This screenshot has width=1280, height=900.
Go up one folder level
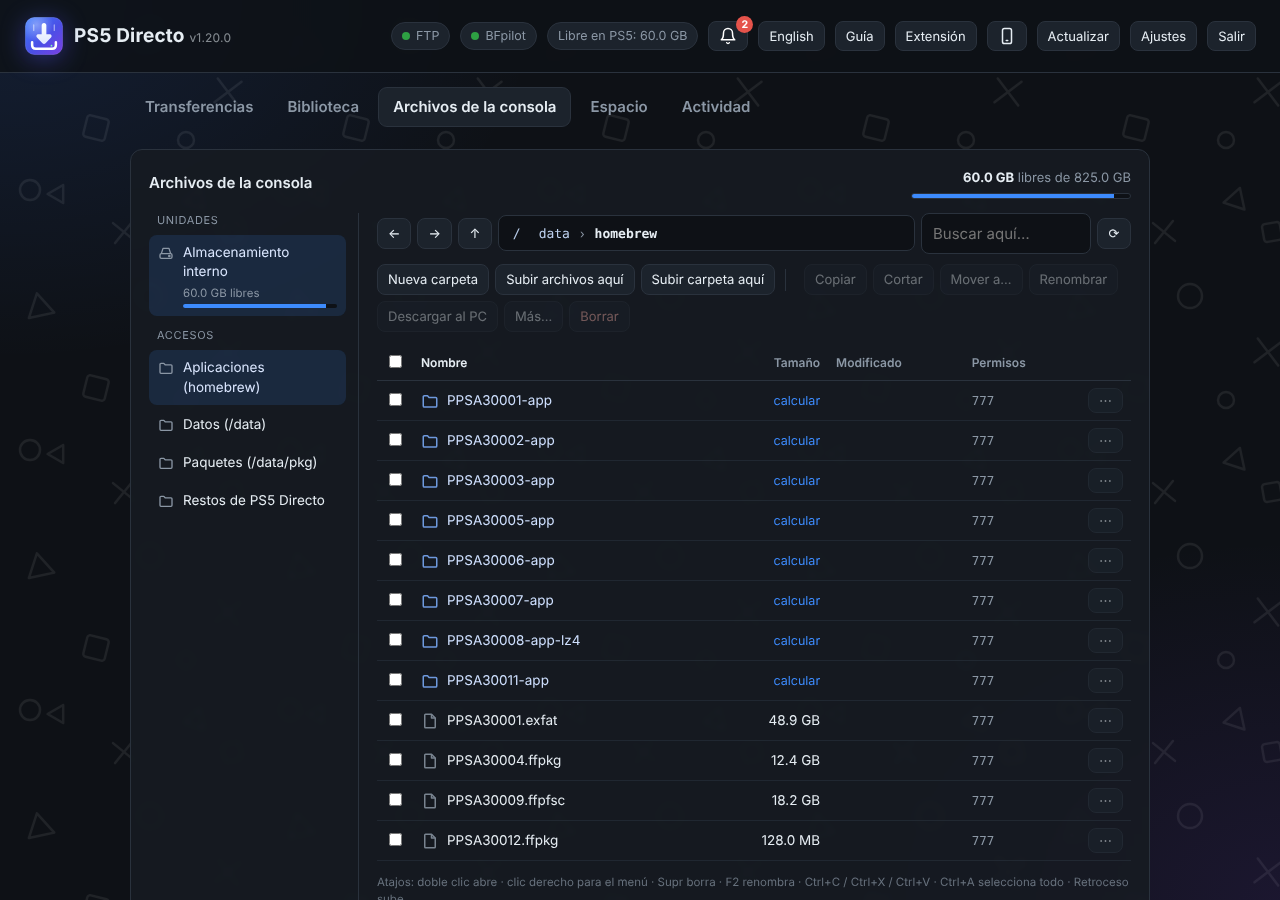475,233
